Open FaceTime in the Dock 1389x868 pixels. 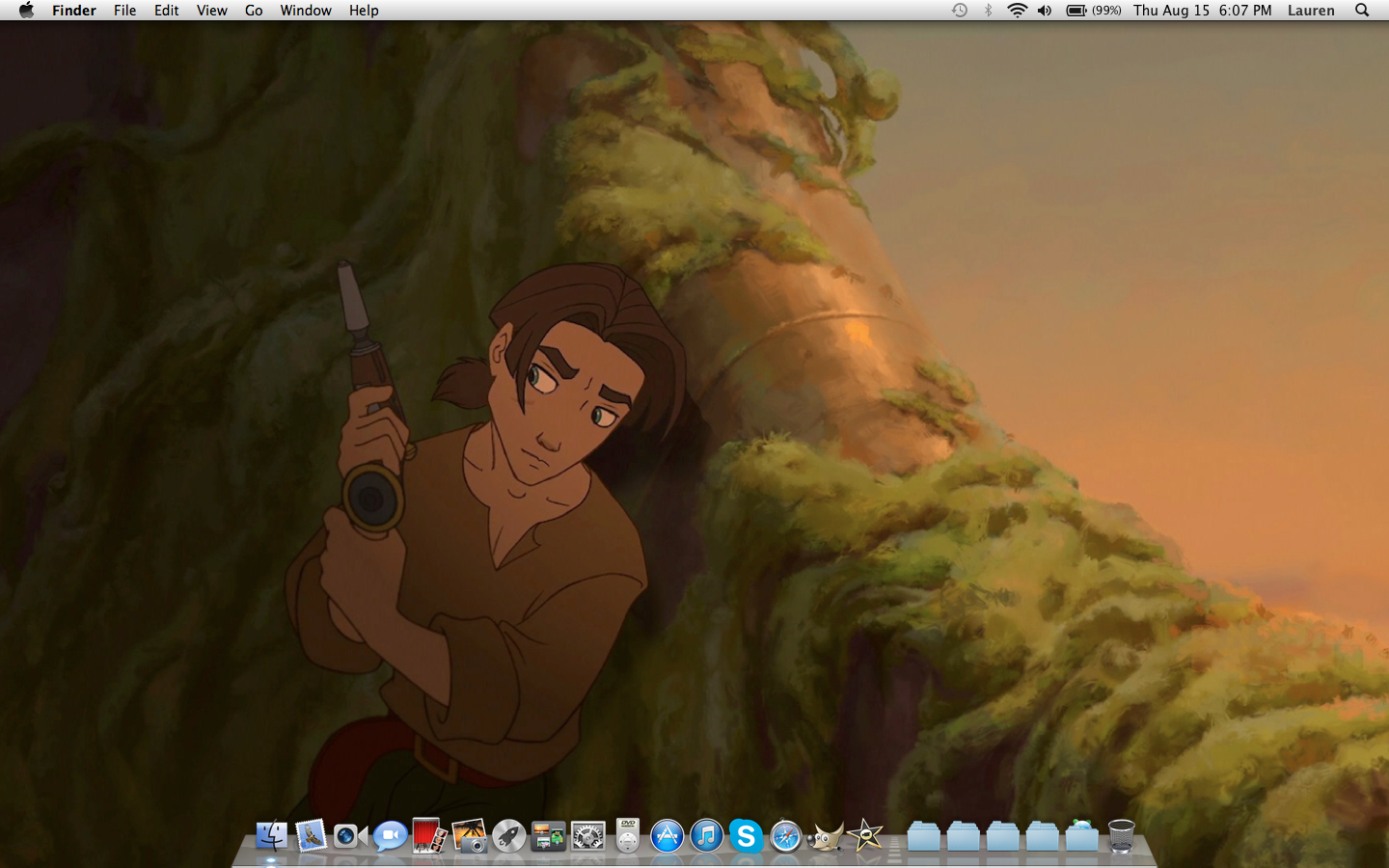click(349, 835)
